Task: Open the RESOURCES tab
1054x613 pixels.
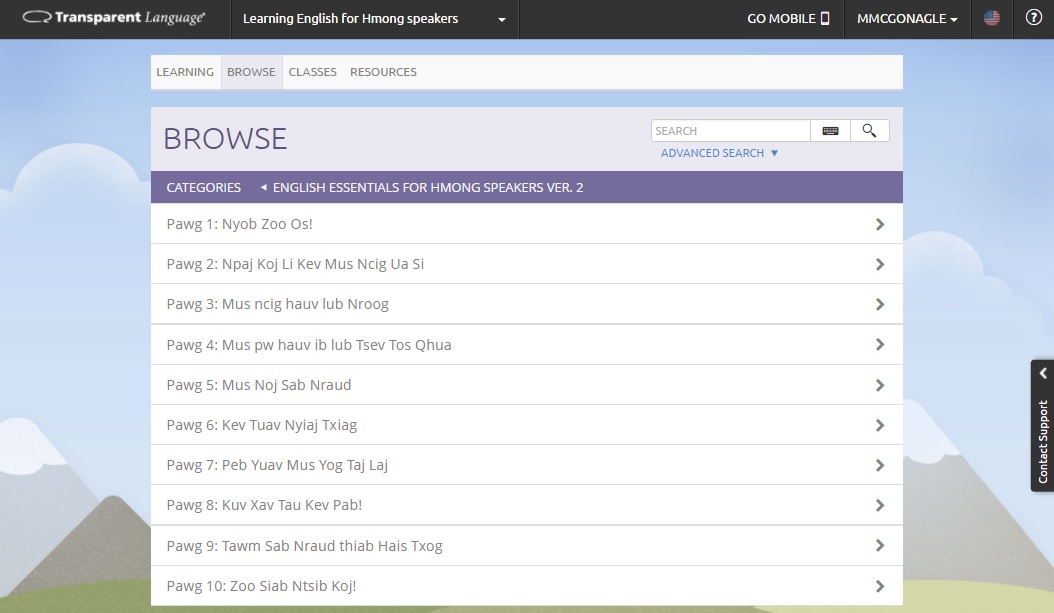Action: point(383,71)
